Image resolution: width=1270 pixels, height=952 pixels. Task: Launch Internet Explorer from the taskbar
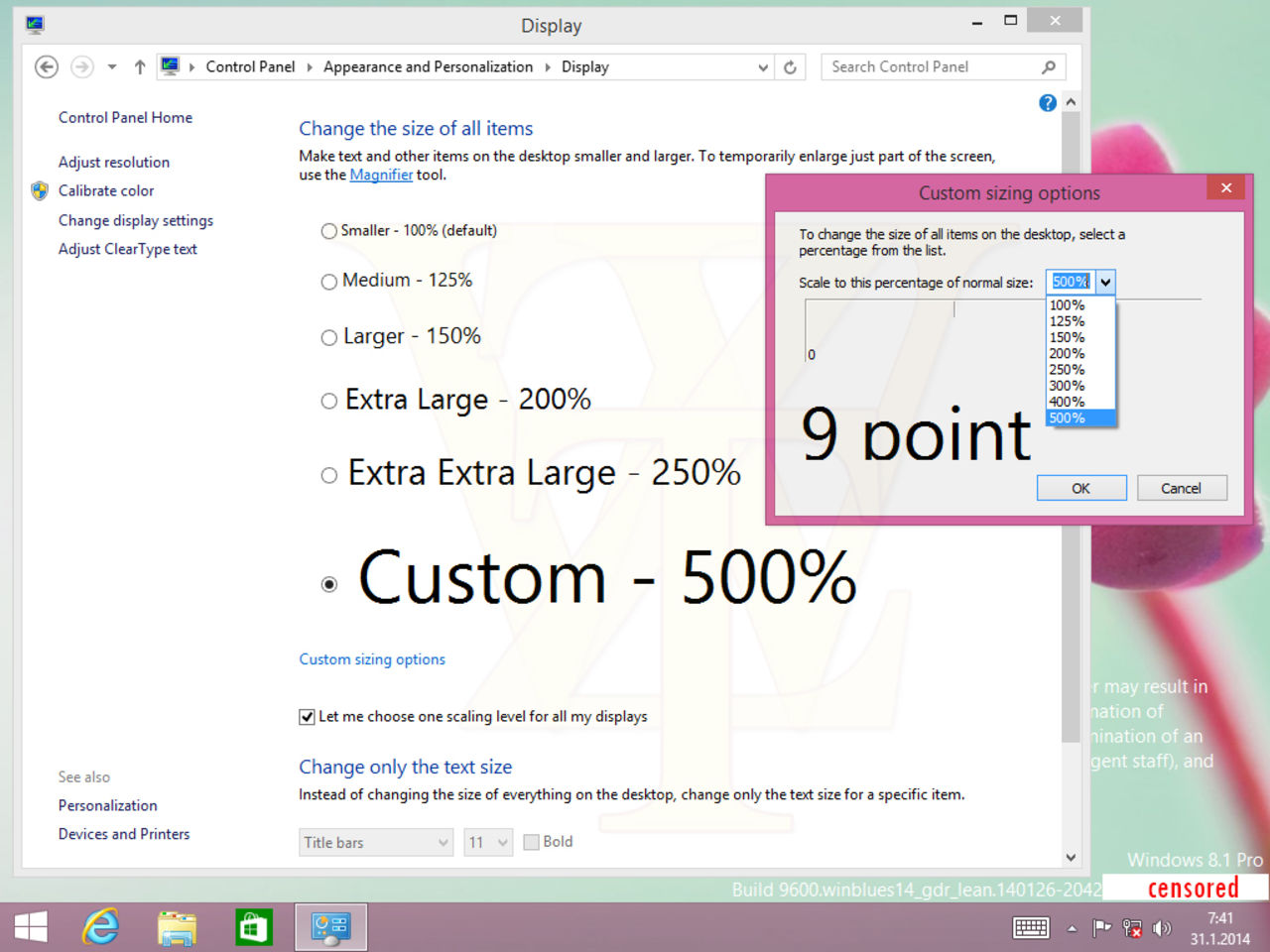click(100, 926)
